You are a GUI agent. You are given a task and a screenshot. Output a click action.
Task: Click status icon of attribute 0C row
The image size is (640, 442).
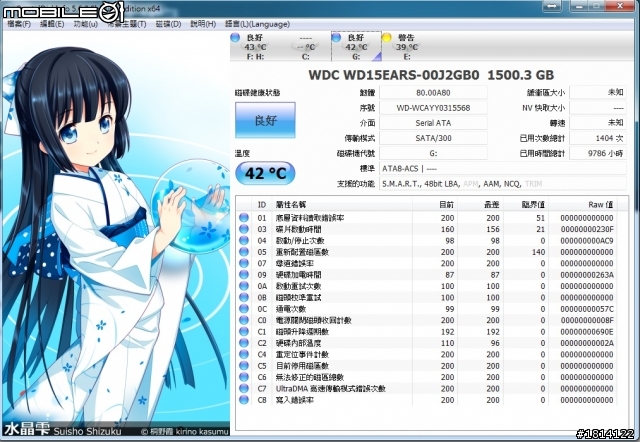244,309
